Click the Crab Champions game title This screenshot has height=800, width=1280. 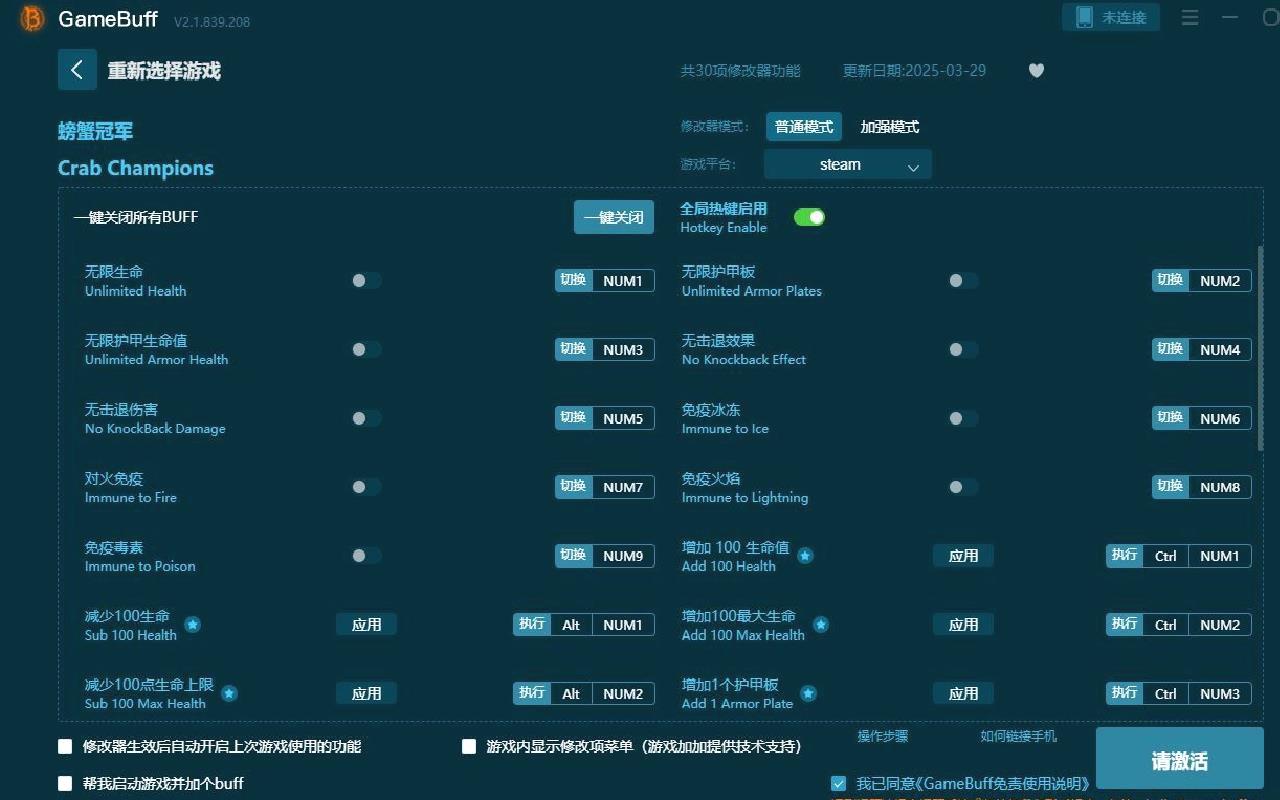tap(136, 168)
